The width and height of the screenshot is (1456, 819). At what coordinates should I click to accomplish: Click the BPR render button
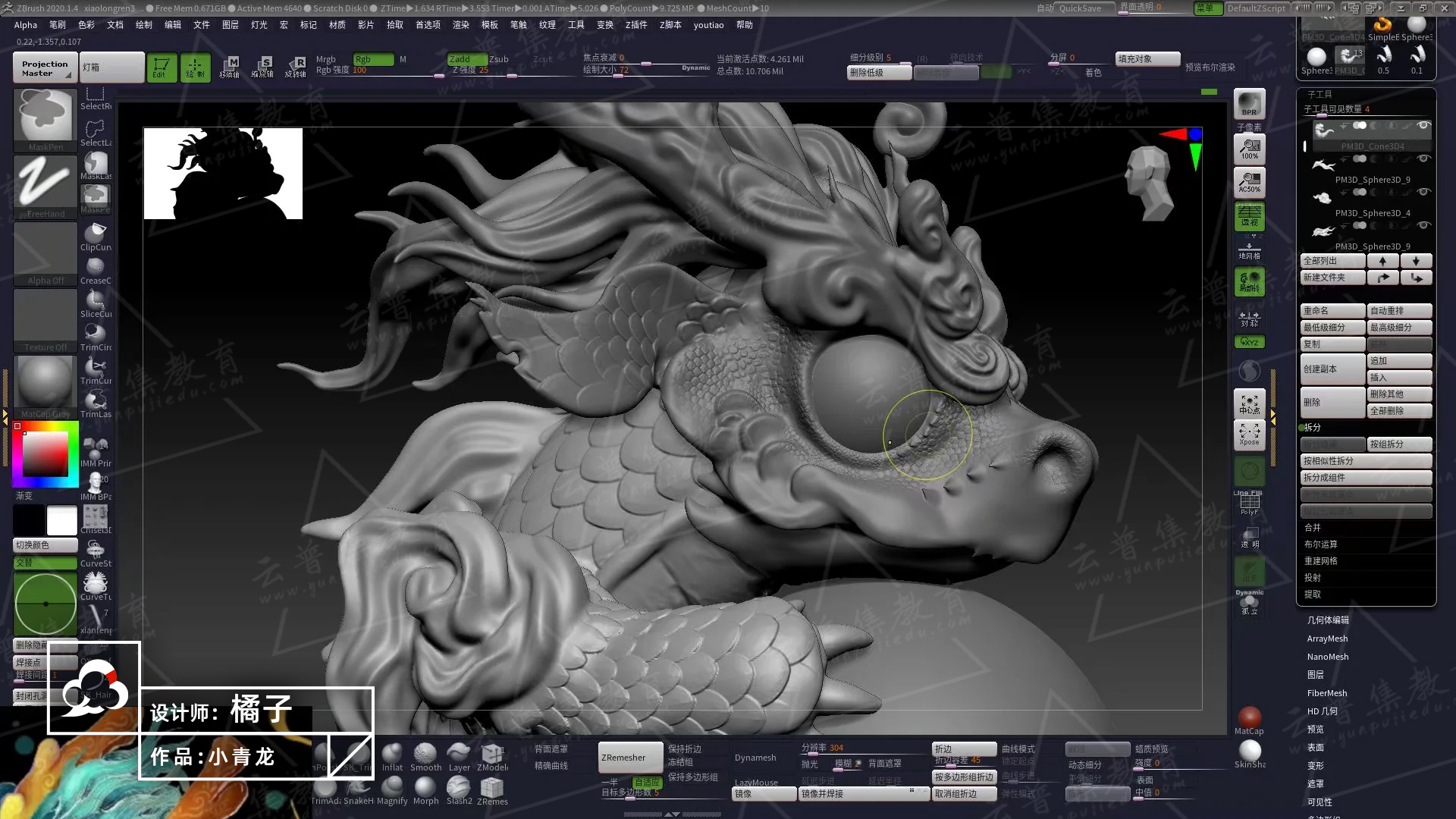tap(1249, 105)
